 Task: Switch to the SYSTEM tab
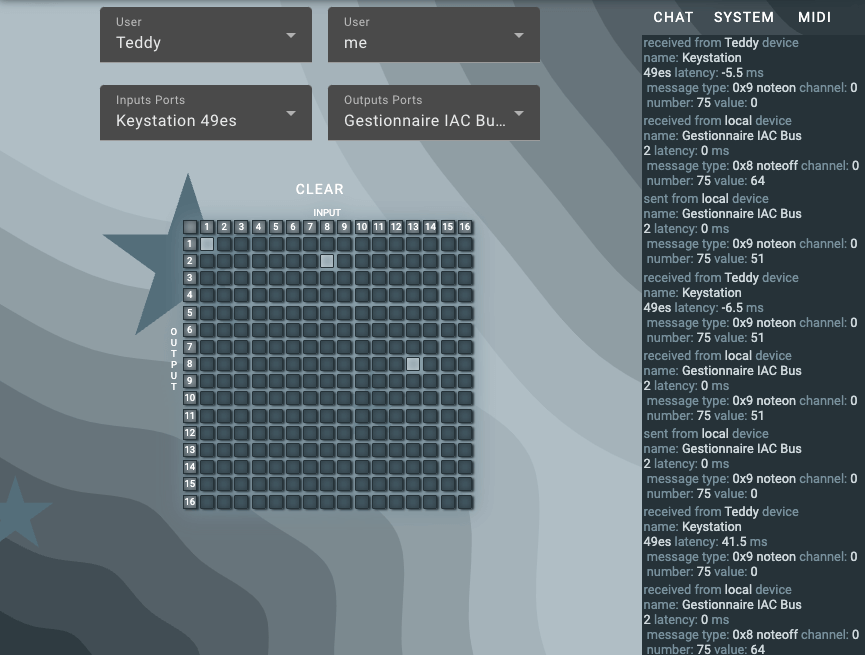[744, 17]
